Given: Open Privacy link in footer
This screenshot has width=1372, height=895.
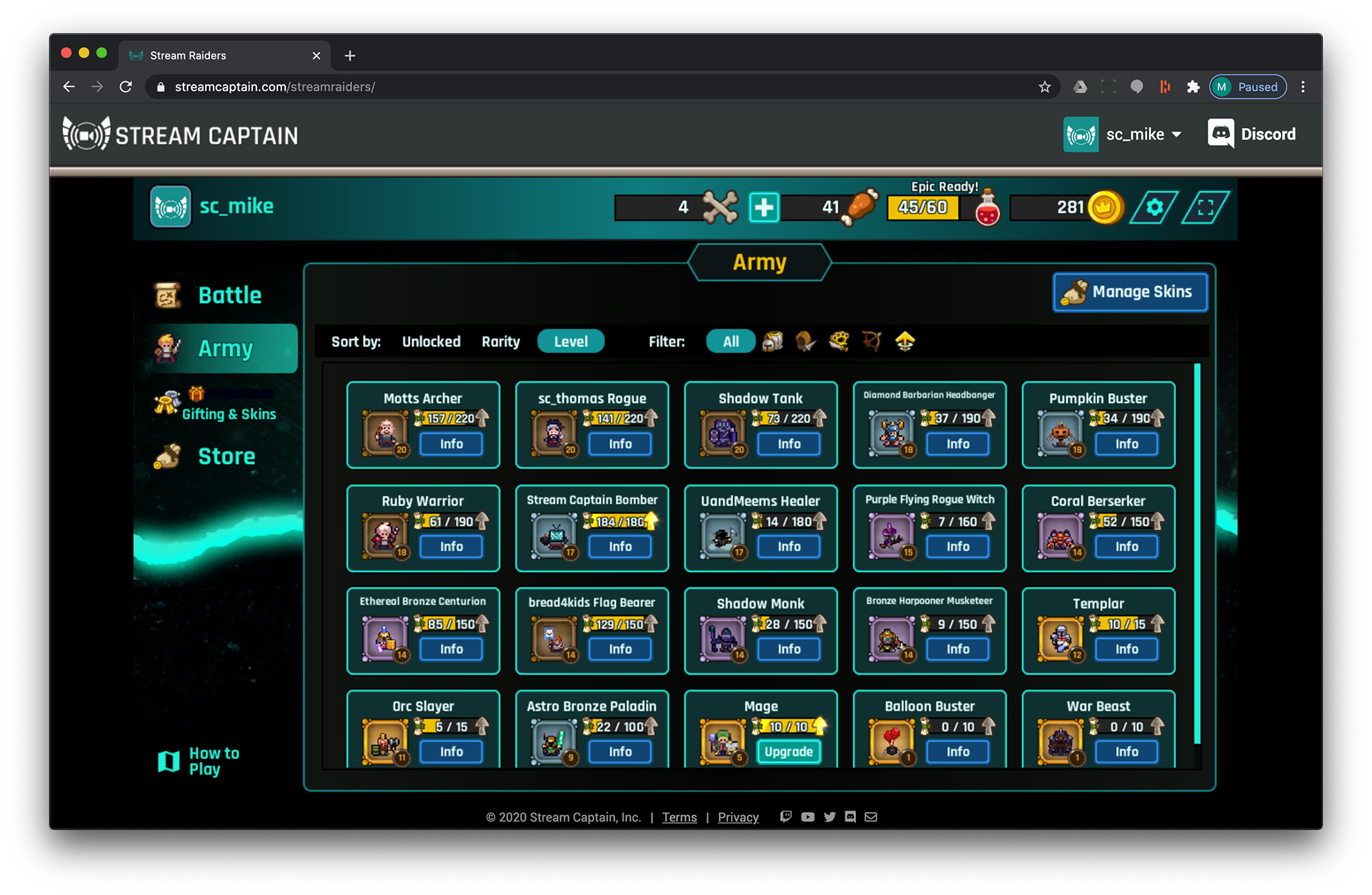Looking at the screenshot, I should 738,817.
